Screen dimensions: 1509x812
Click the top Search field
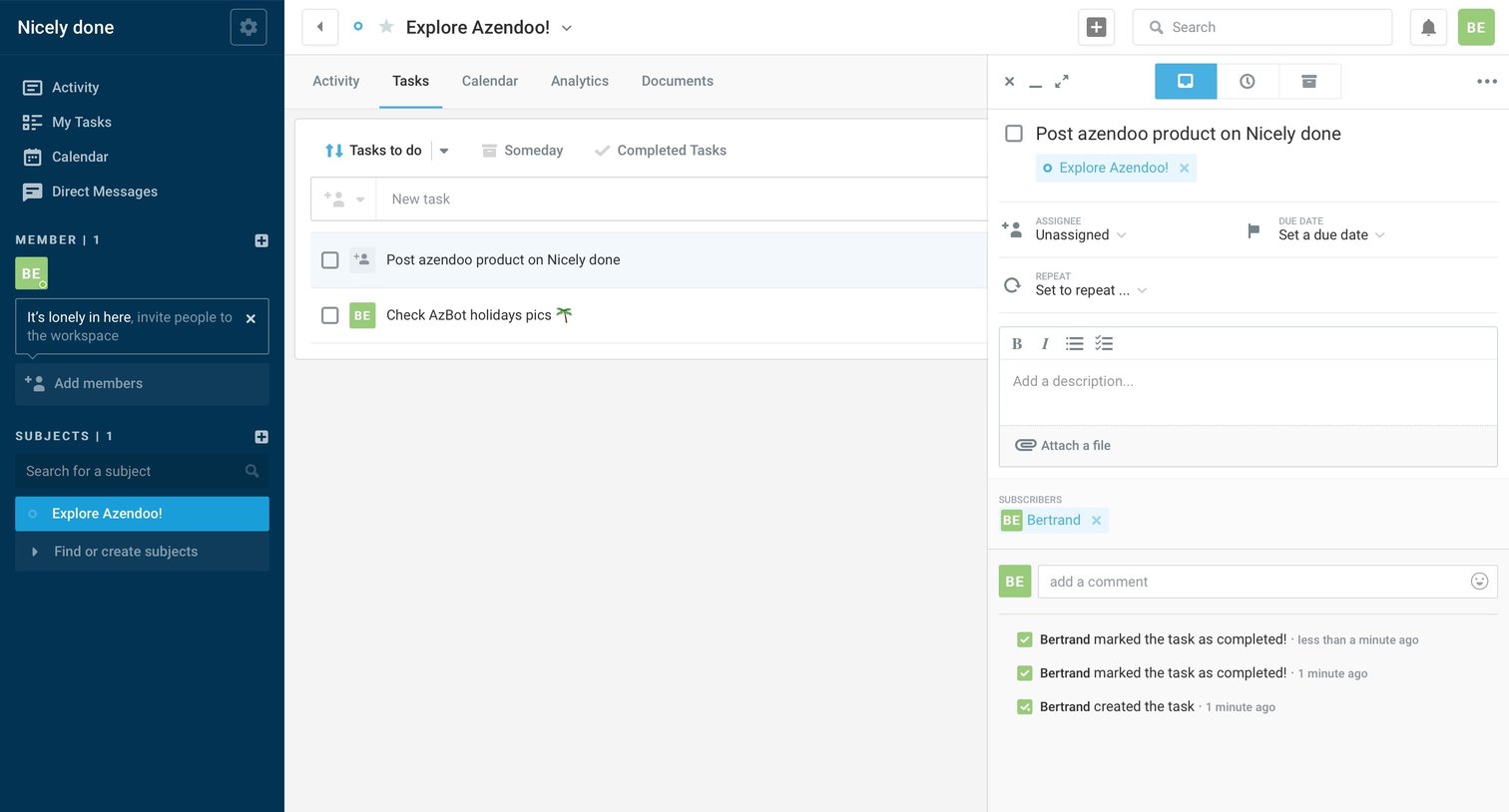(1262, 27)
